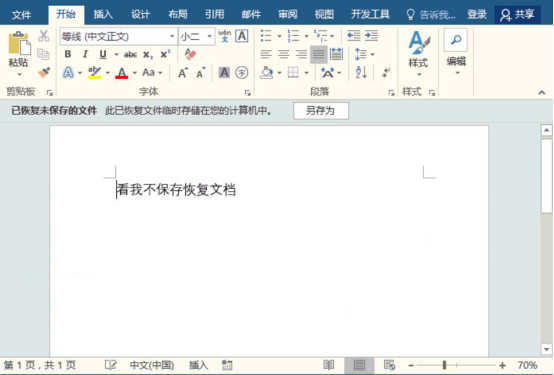Viewport: 554px width, 375px height.
Task: Click the Find magnifier in Editing
Action: [456, 40]
